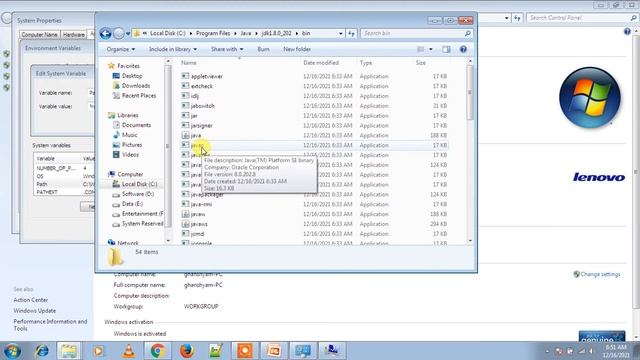Image resolution: width=640 pixels, height=360 pixels.
Task: Select the jabswitch file icon
Action: [185, 105]
